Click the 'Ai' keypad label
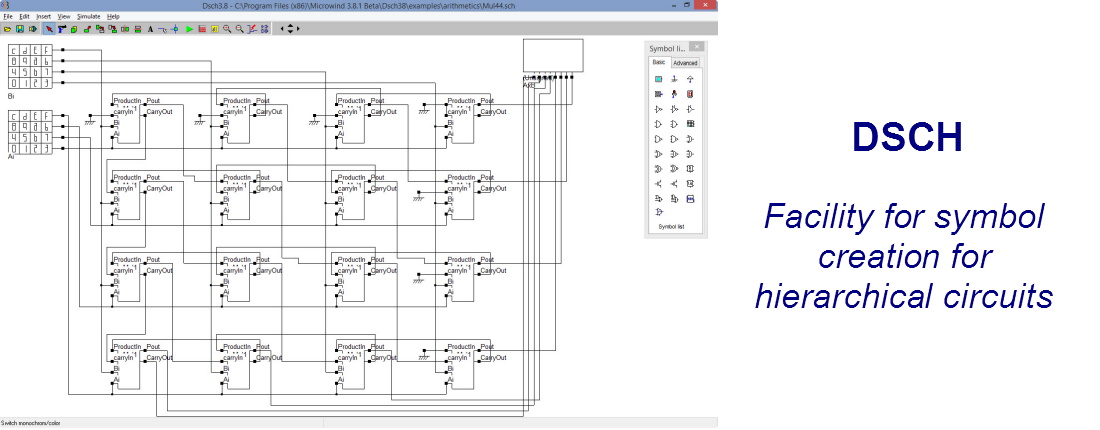This screenshot has width=1100, height=430. click(11, 157)
